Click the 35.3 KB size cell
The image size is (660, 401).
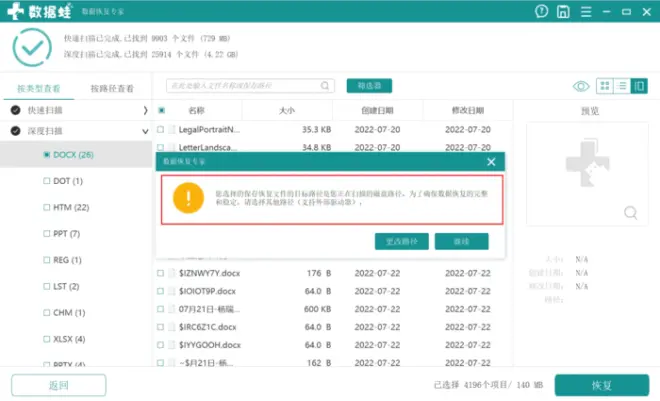pos(316,130)
